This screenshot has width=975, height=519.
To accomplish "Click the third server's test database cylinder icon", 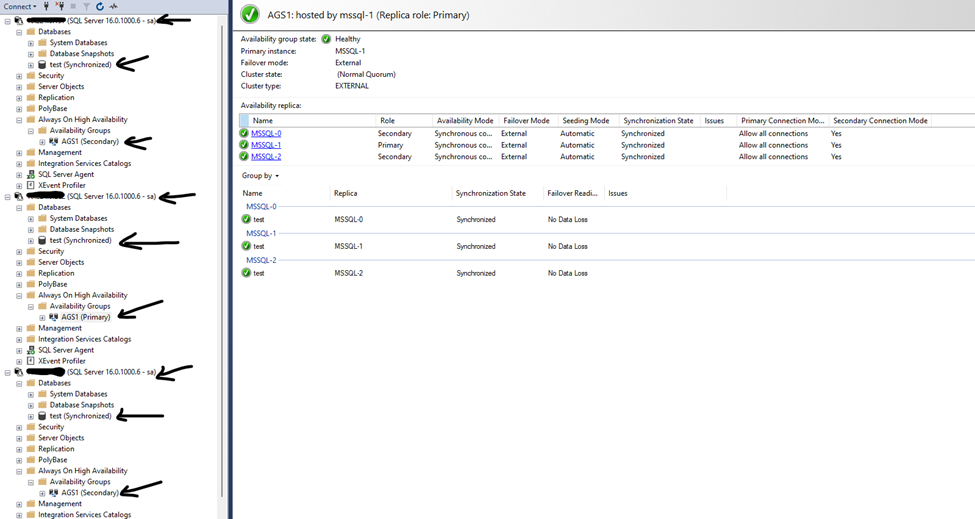I will coord(42,416).
